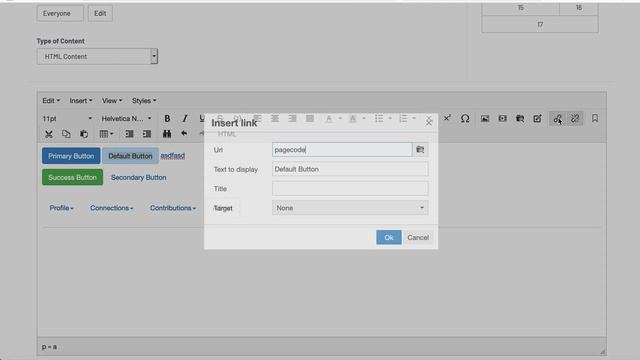
Task: Toggle bold formatting in the editor toolbar
Action: (167, 118)
